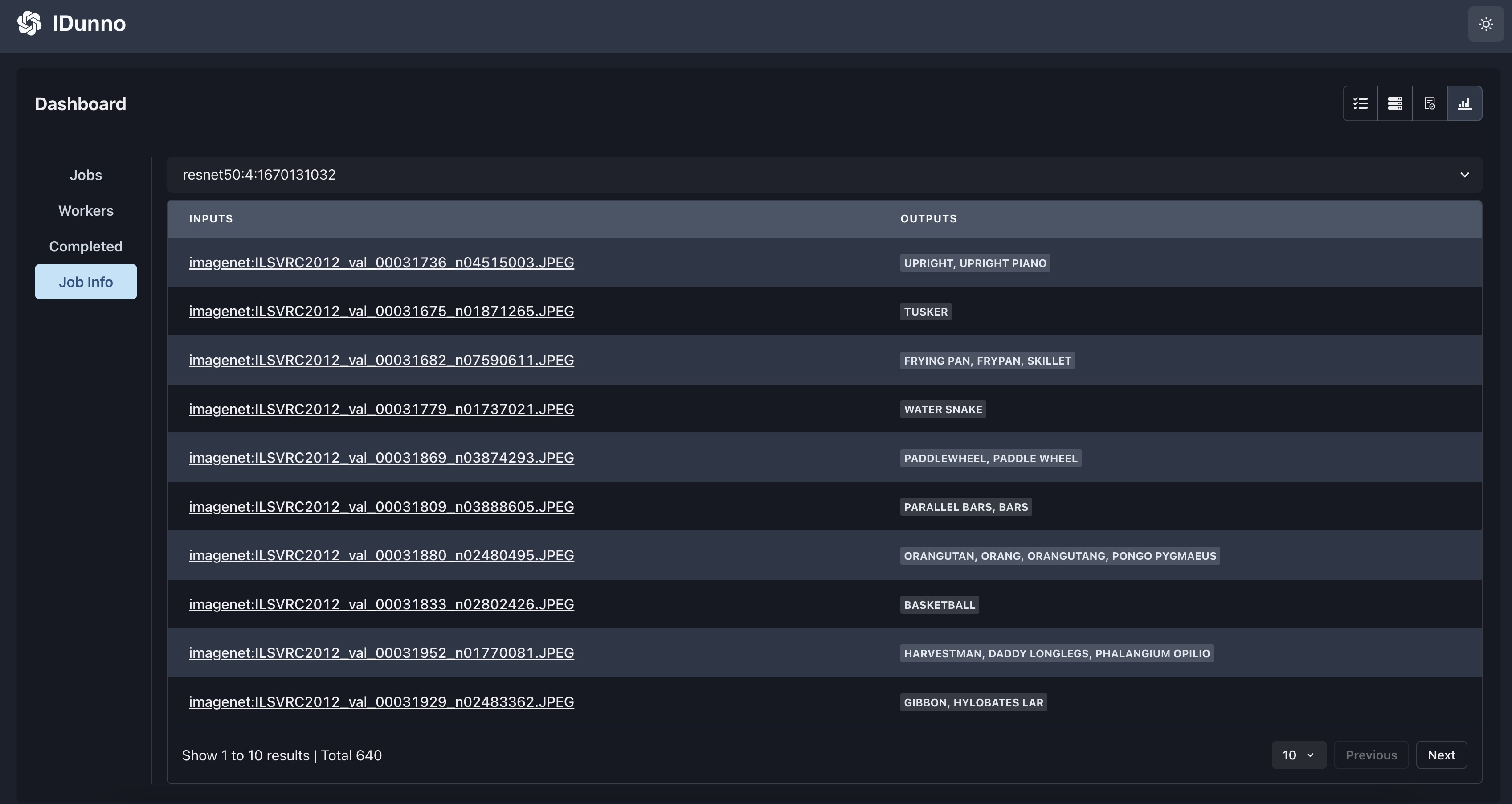
Task: Open the val_00031736_n04515003.JPEG input link
Action: click(381, 263)
